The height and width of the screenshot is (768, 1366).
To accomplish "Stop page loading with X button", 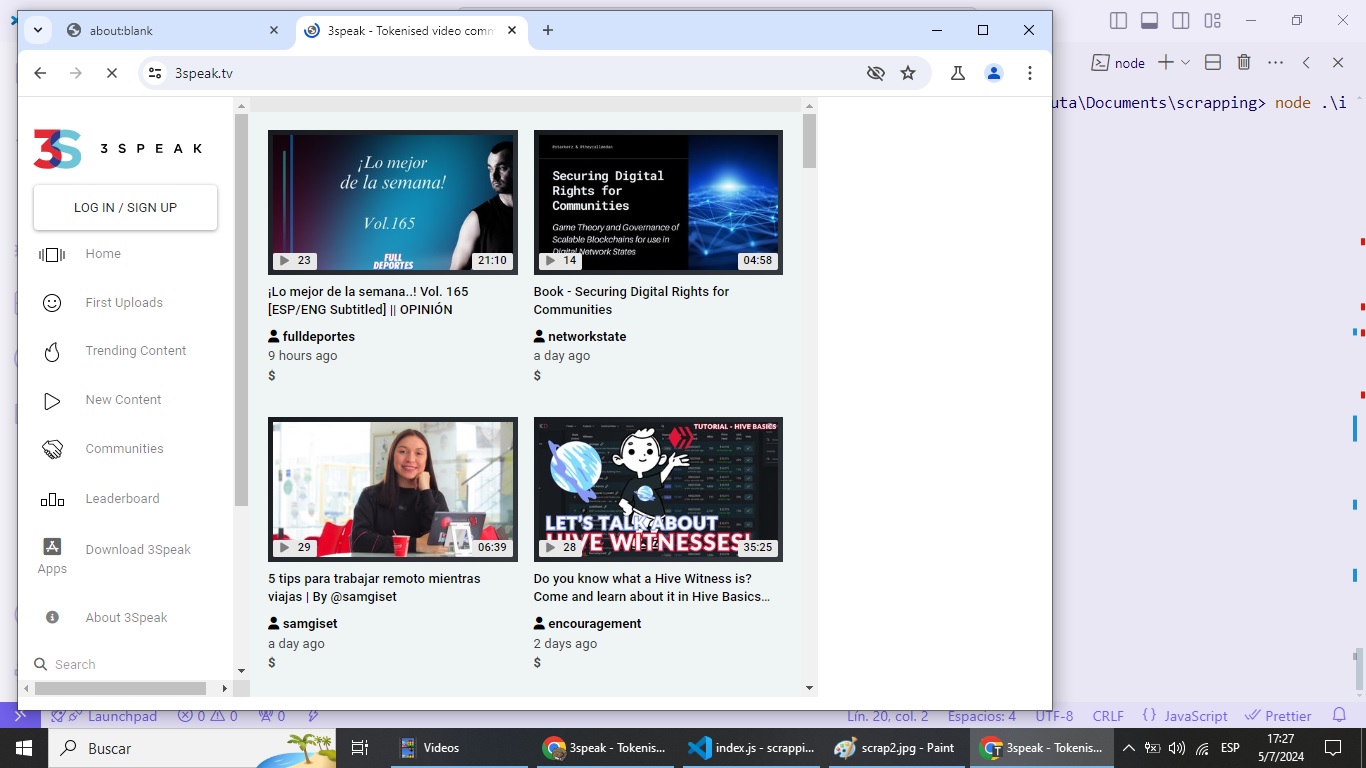I will (x=112, y=73).
